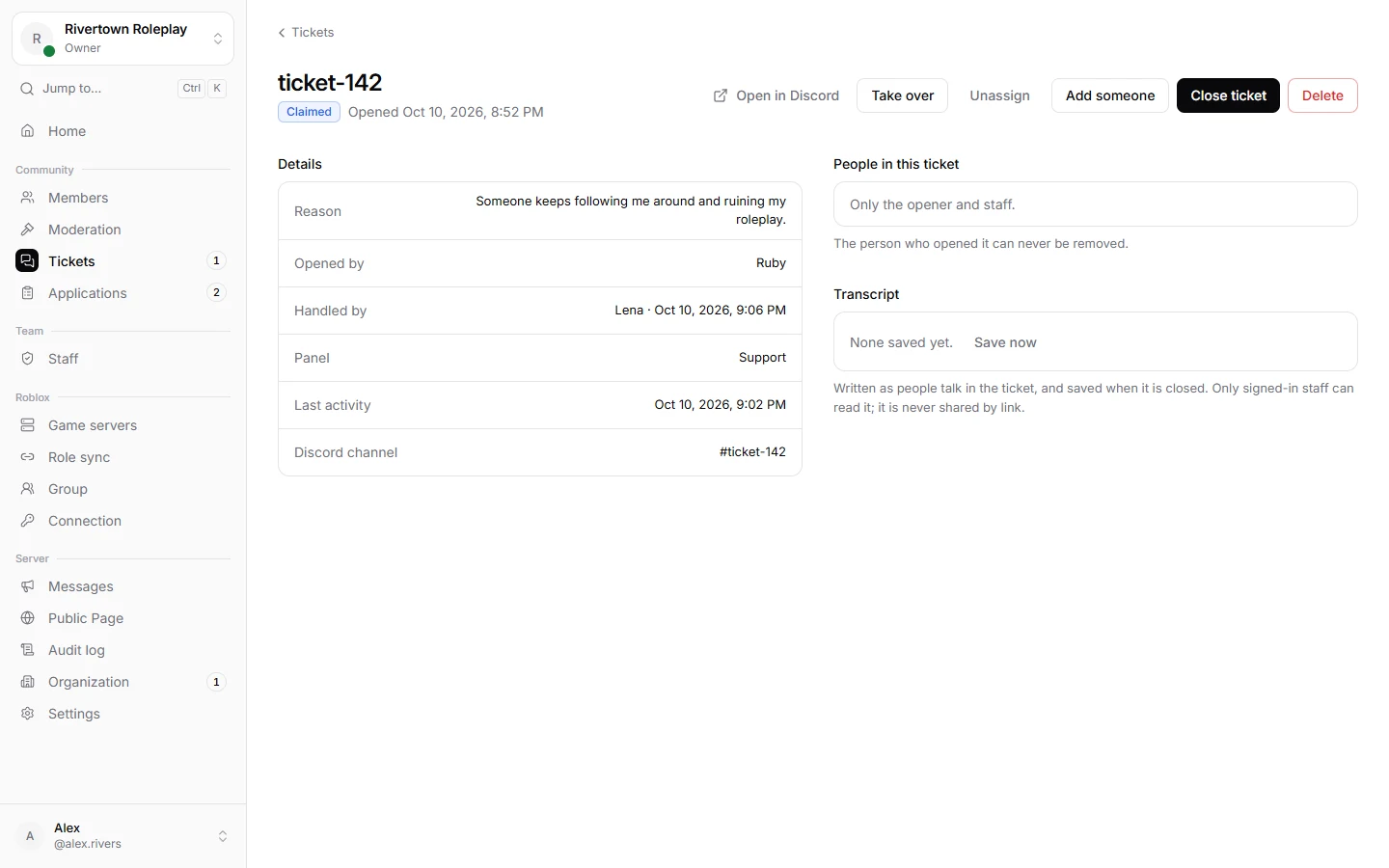The image size is (1389, 868).
Task: Click Save now for transcript
Action: [1005, 342]
